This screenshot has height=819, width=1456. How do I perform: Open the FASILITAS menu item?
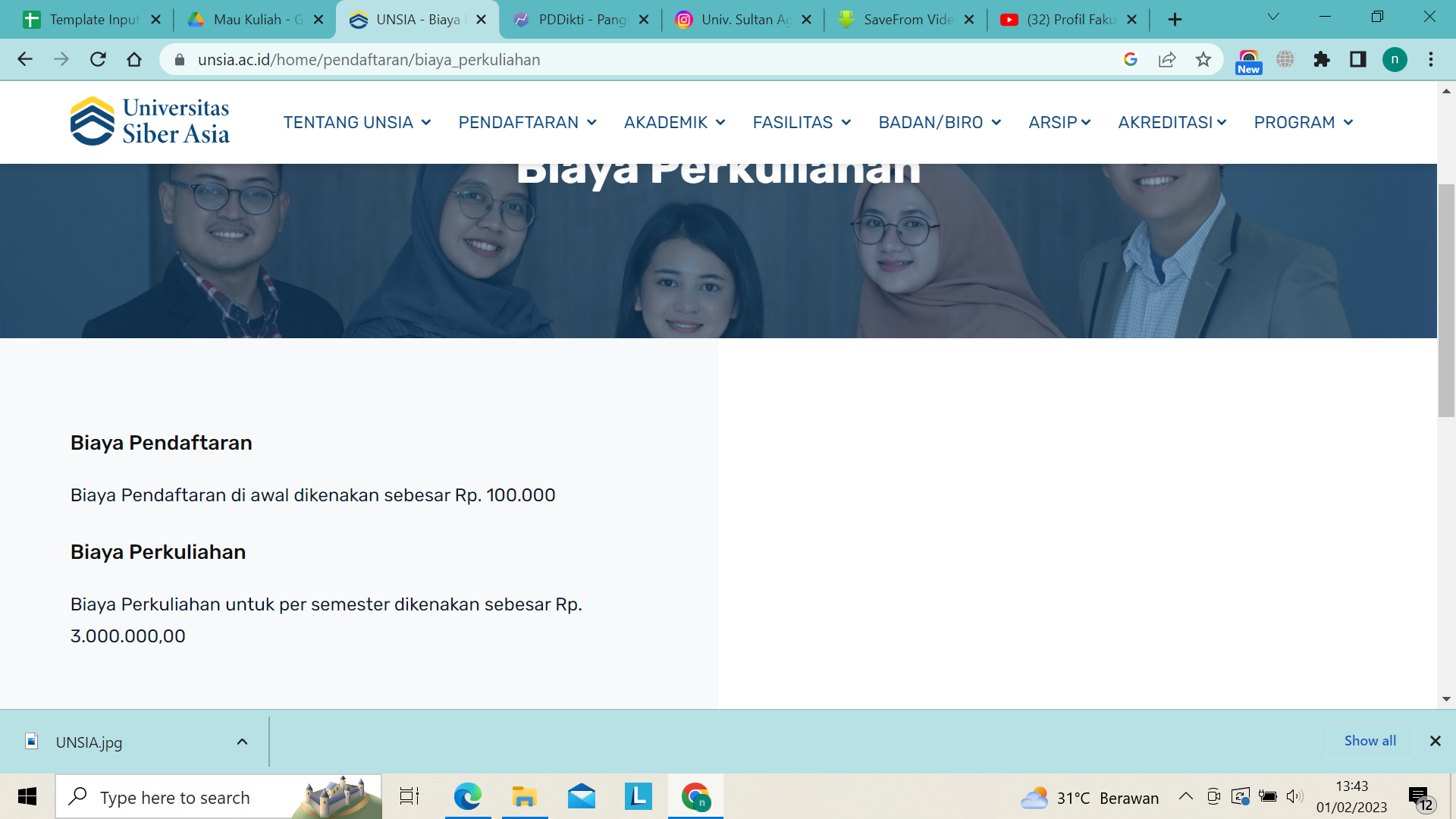(801, 122)
